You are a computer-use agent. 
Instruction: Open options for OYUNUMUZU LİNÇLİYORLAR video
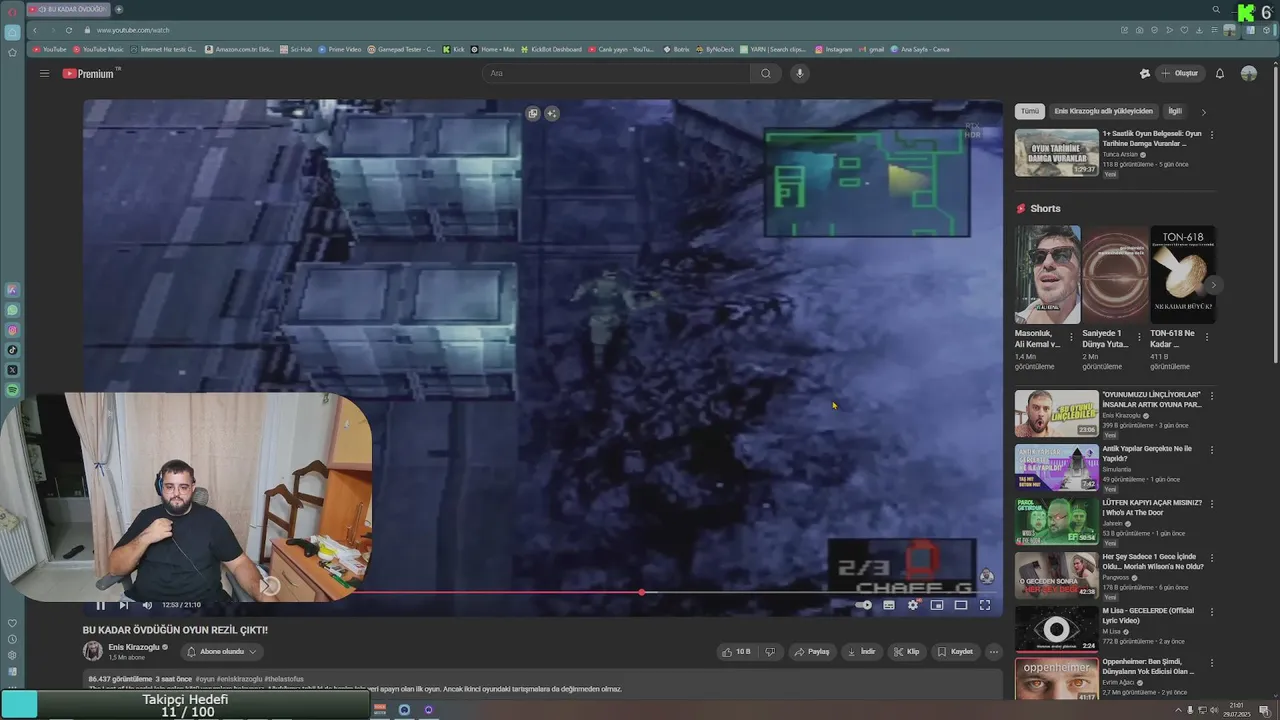point(1212,396)
